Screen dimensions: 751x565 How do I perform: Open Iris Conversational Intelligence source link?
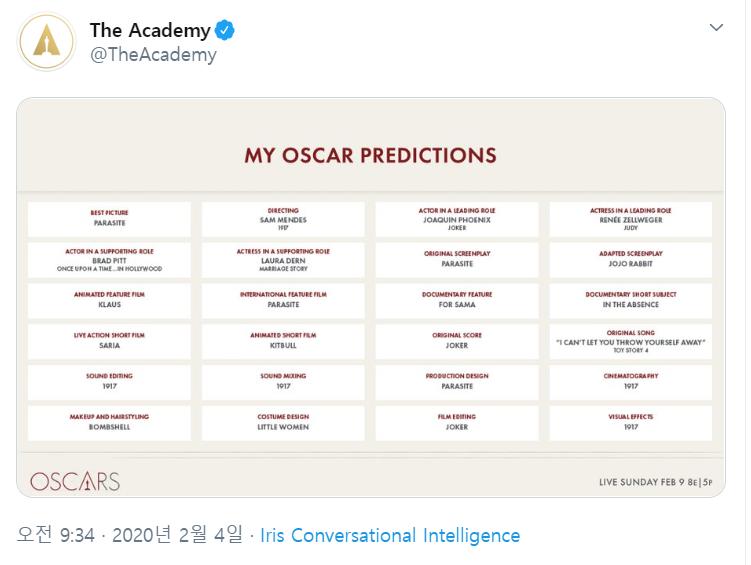click(x=390, y=535)
